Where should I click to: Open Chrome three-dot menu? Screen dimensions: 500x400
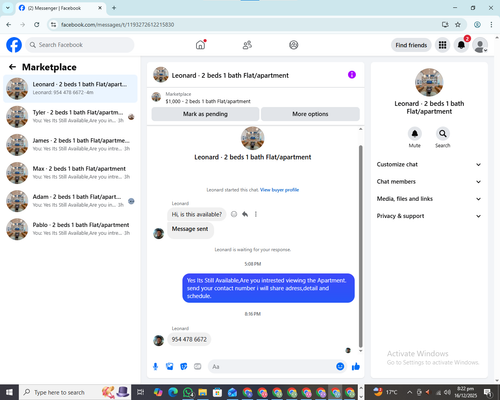(x=491, y=25)
